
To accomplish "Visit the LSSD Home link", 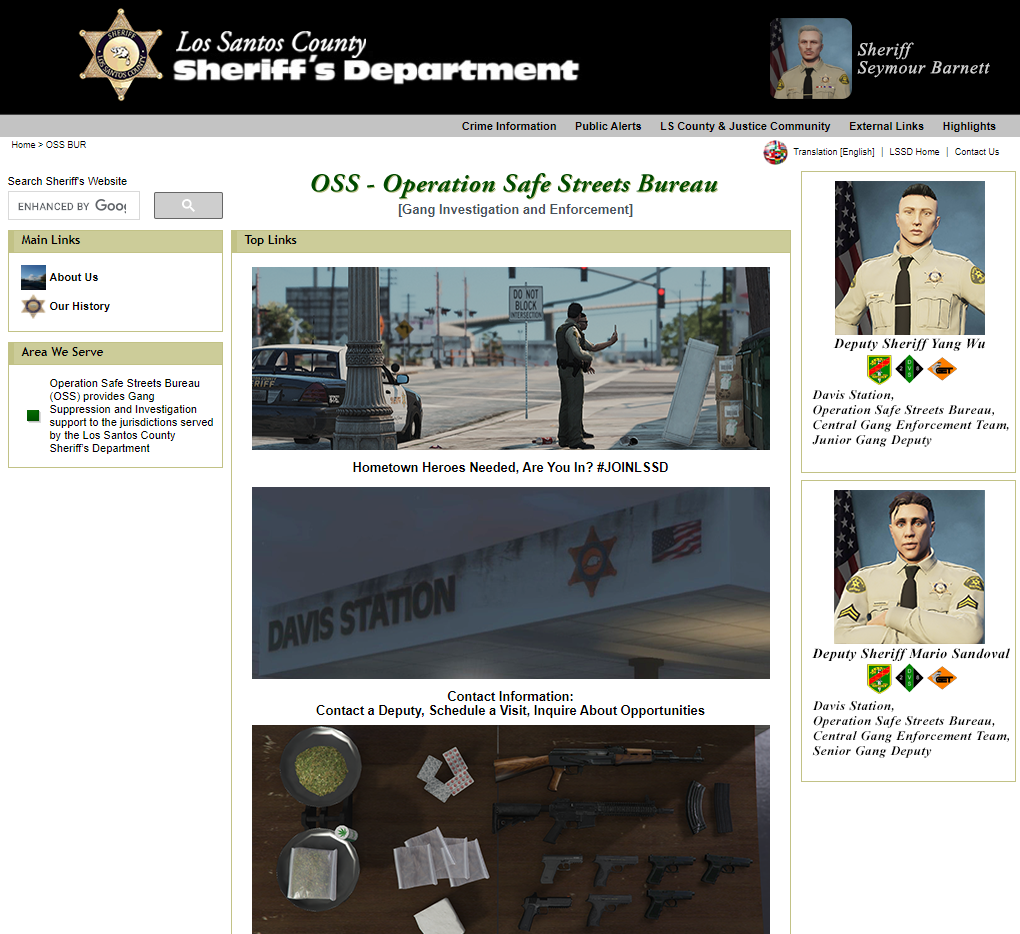I will (x=914, y=152).
